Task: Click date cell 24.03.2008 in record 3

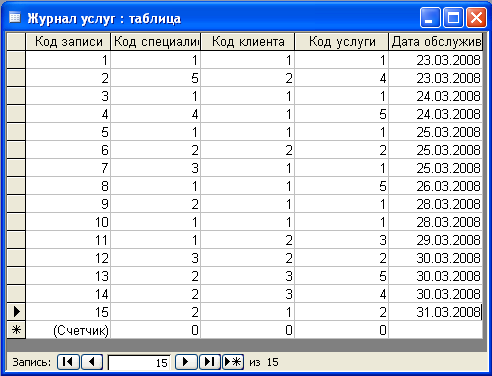Action: pyautogui.click(x=436, y=96)
